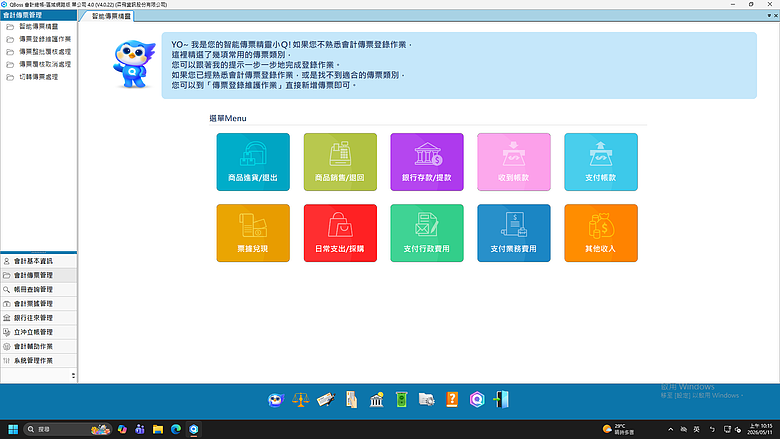Select the 立沖立帳管理 module
Viewport: 780px width, 439px height.
tap(39, 332)
